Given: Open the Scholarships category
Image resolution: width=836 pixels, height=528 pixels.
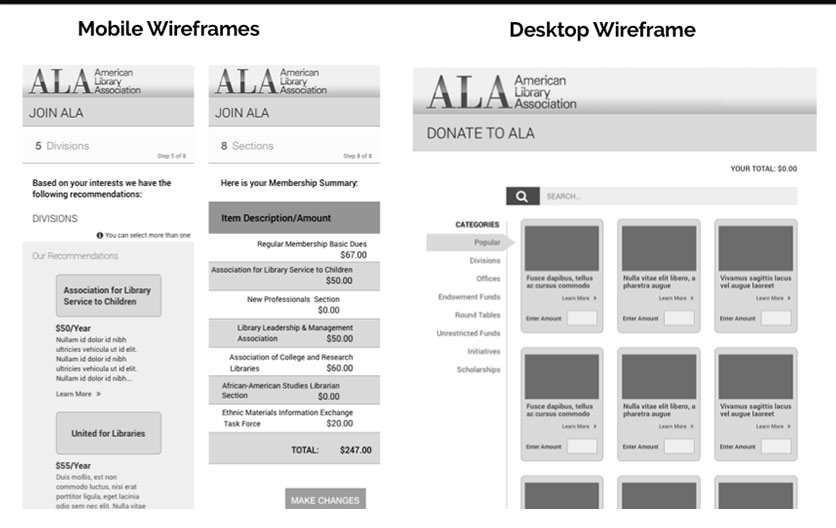Looking at the screenshot, I should point(479,369).
